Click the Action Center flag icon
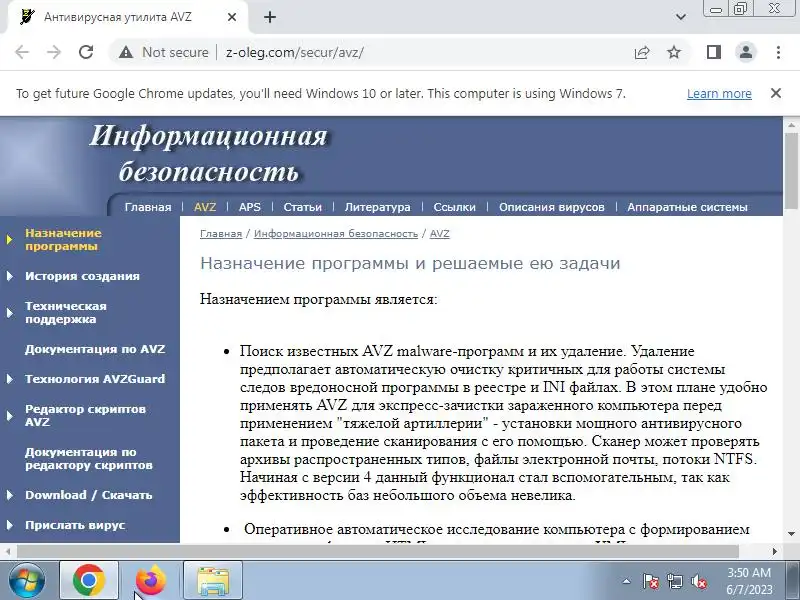This screenshot has width=800, height=600. point(650,581)
